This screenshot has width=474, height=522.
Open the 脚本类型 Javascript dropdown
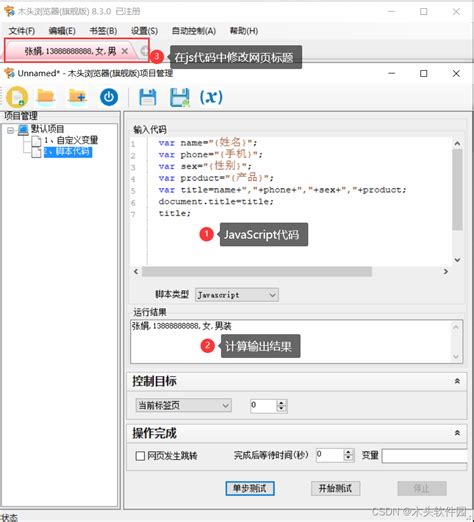tap(237, 295)
